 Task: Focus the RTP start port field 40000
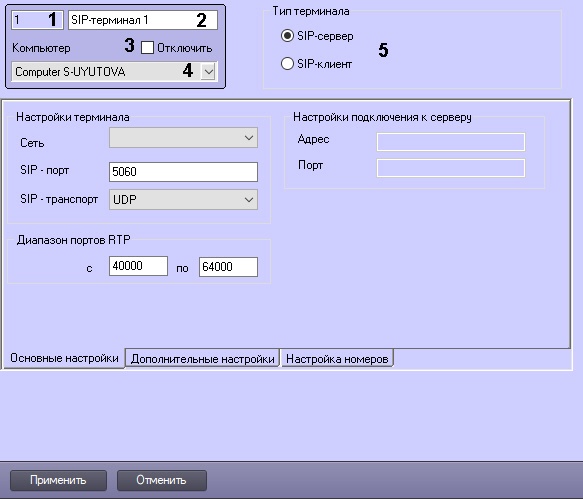(x=138, y=266)
